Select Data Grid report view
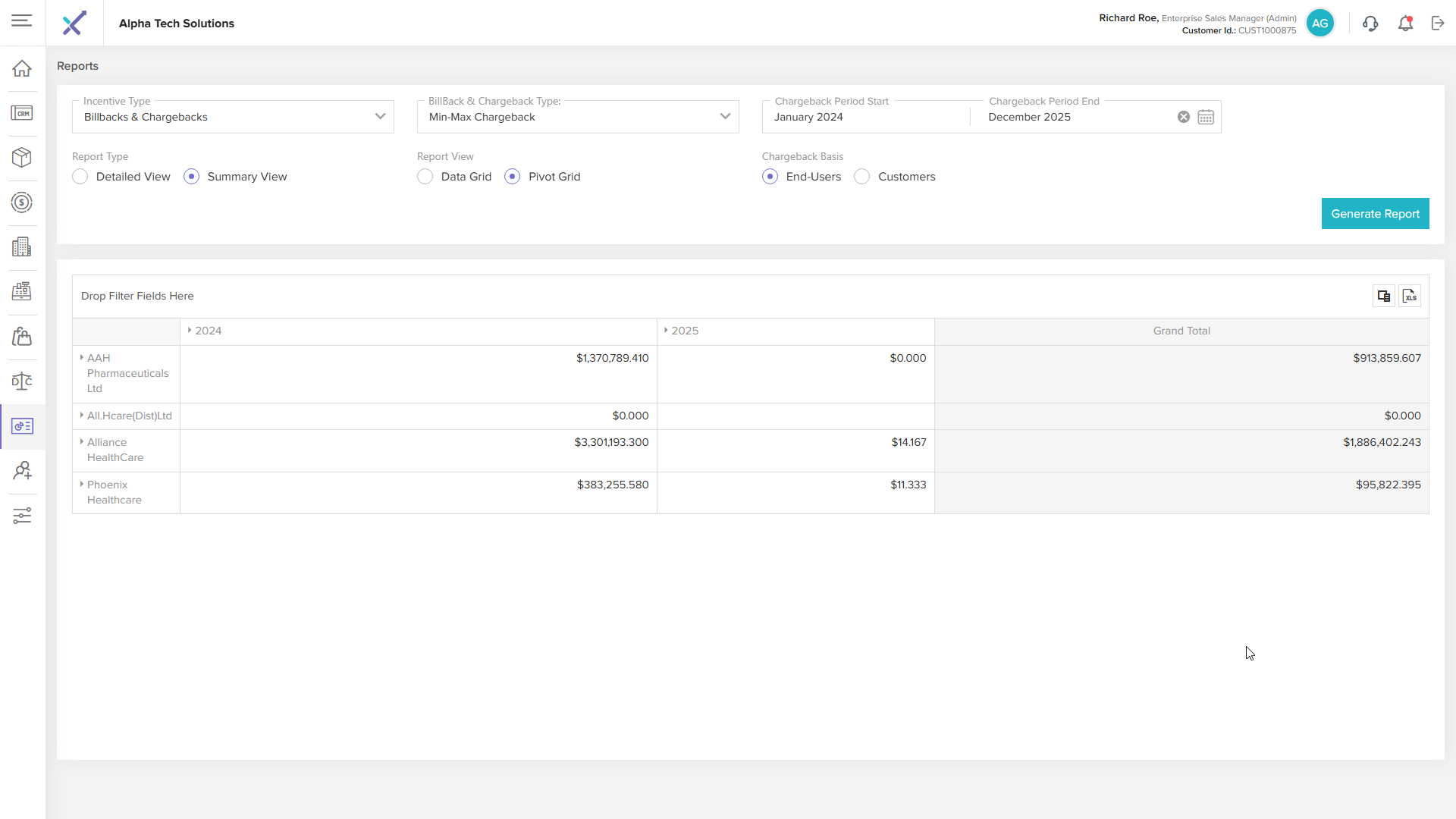 tap(425, 177)
